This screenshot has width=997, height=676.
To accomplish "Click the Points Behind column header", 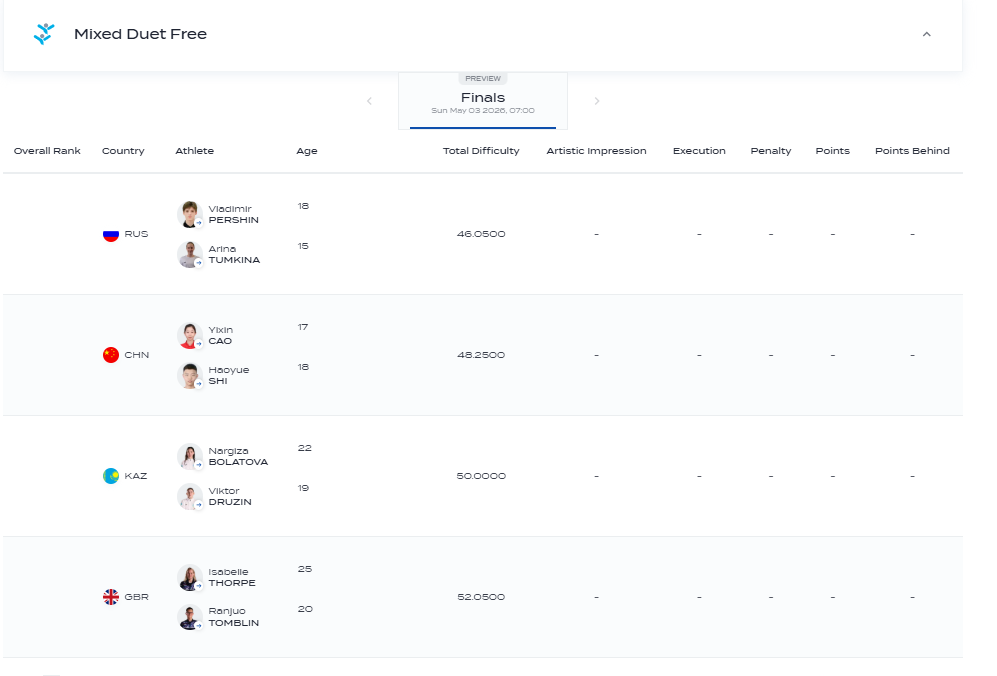I will [x=912, y=151].
